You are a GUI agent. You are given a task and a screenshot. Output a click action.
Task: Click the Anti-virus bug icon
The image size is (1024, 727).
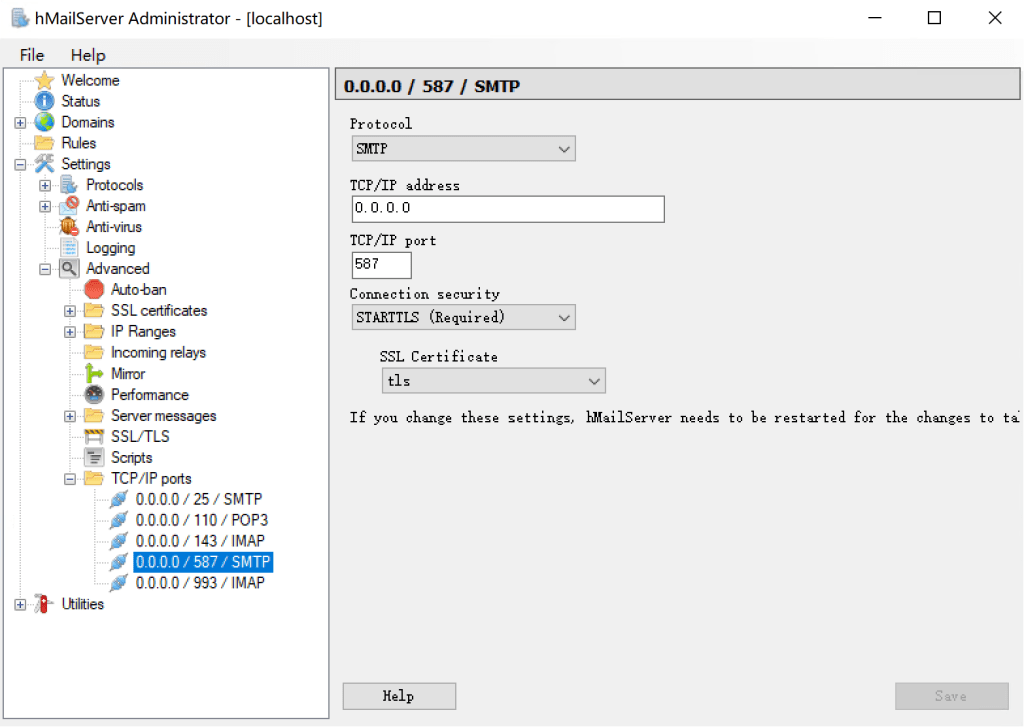[69, 228]
